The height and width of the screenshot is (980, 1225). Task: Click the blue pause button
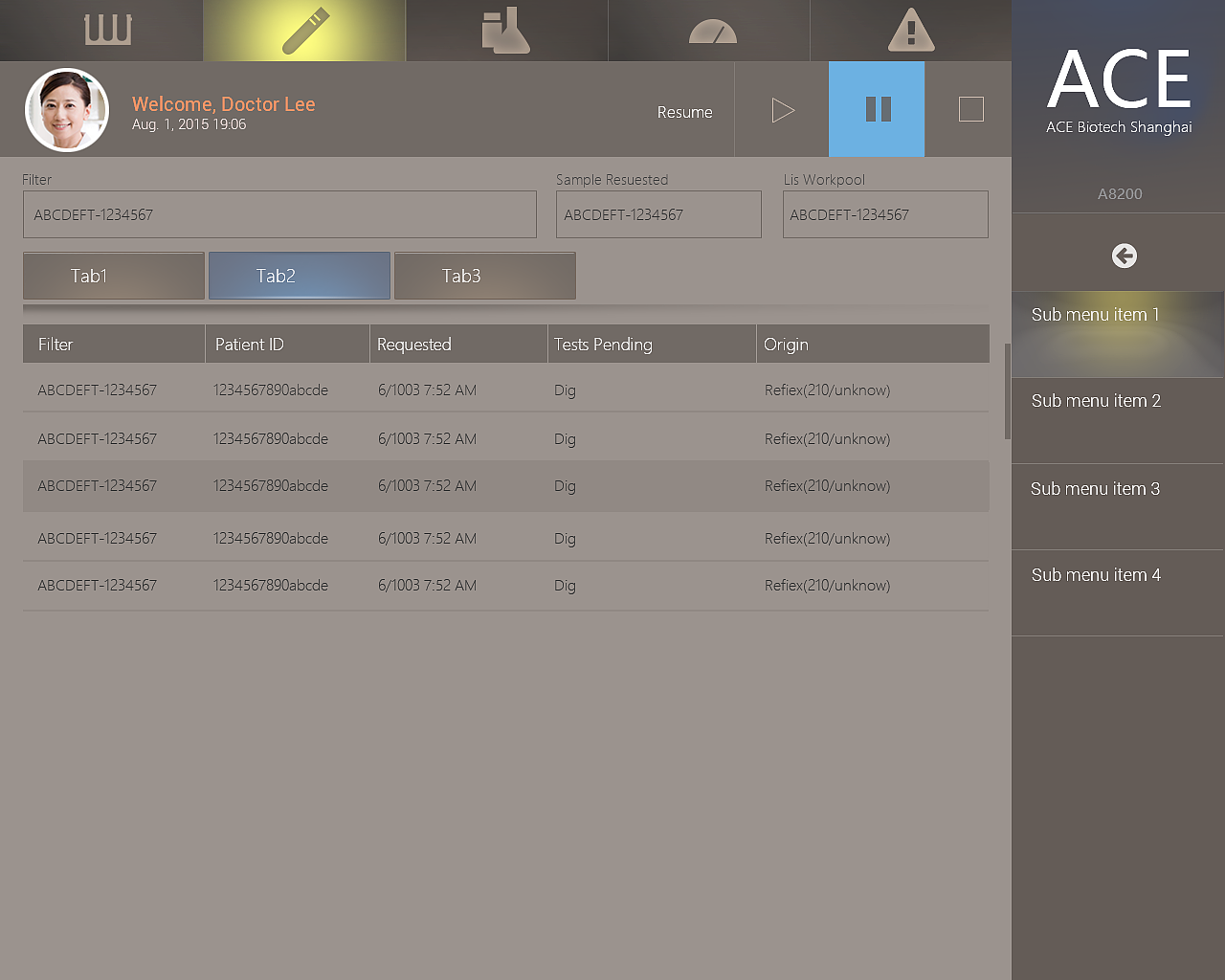tap(877, 109)
